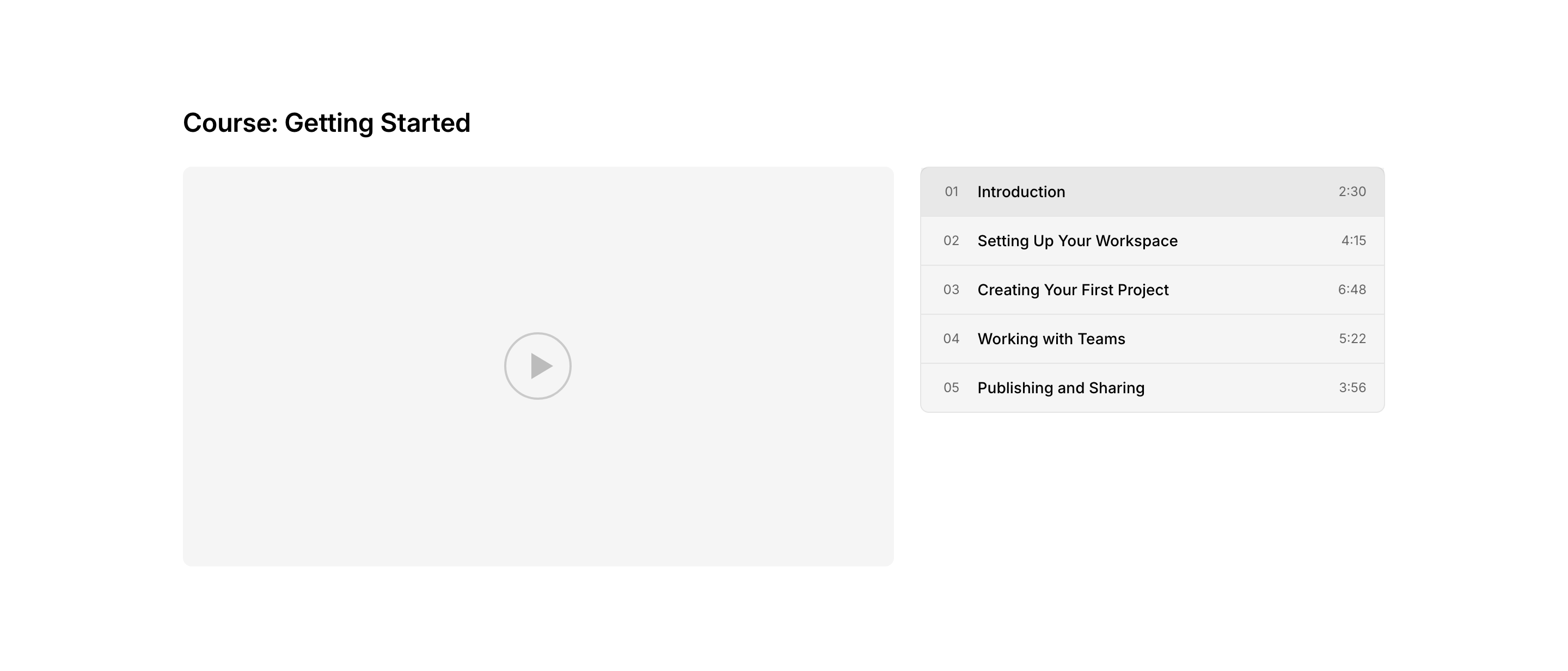This screenshot has width=1568, height=671.
Task: Choose lesson number 04
Action: (x=951, y=339)
